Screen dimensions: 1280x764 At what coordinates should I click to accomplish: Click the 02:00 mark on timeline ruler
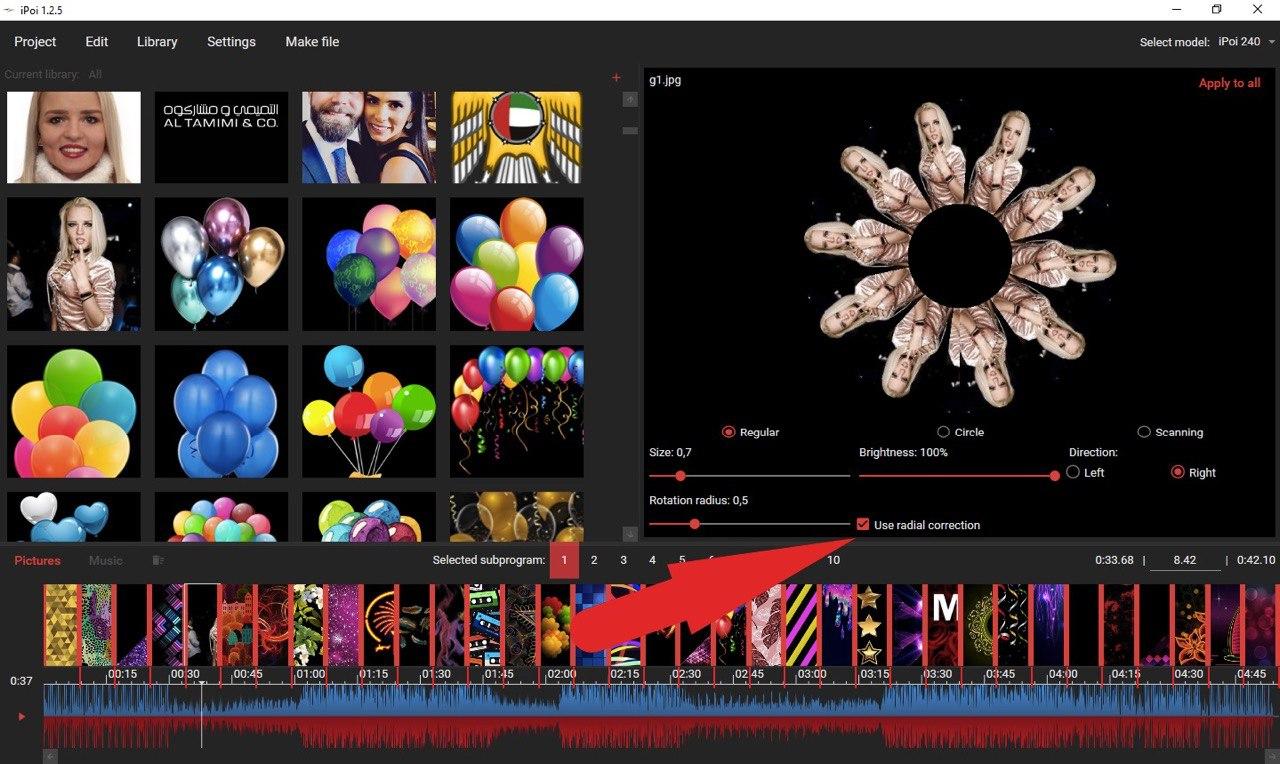[x=561, y=674]
